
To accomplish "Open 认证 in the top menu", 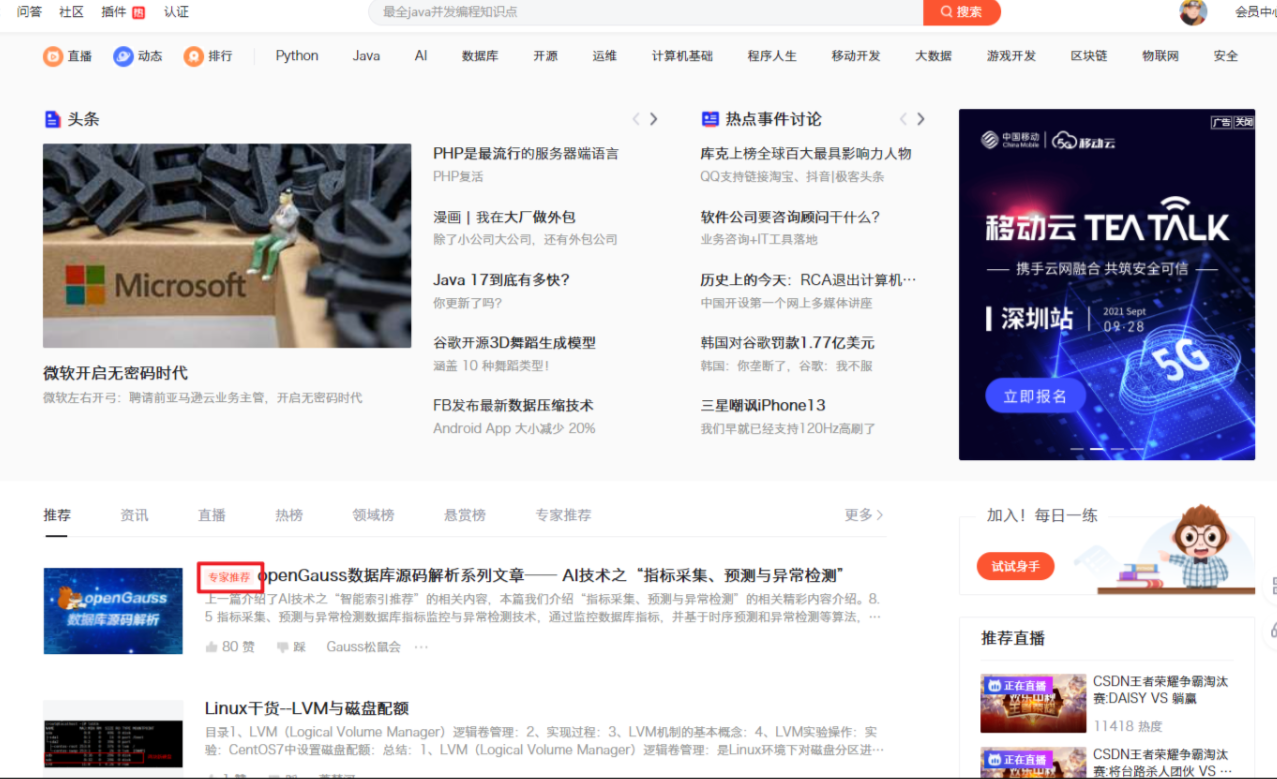I will click(x=176, y=12).
